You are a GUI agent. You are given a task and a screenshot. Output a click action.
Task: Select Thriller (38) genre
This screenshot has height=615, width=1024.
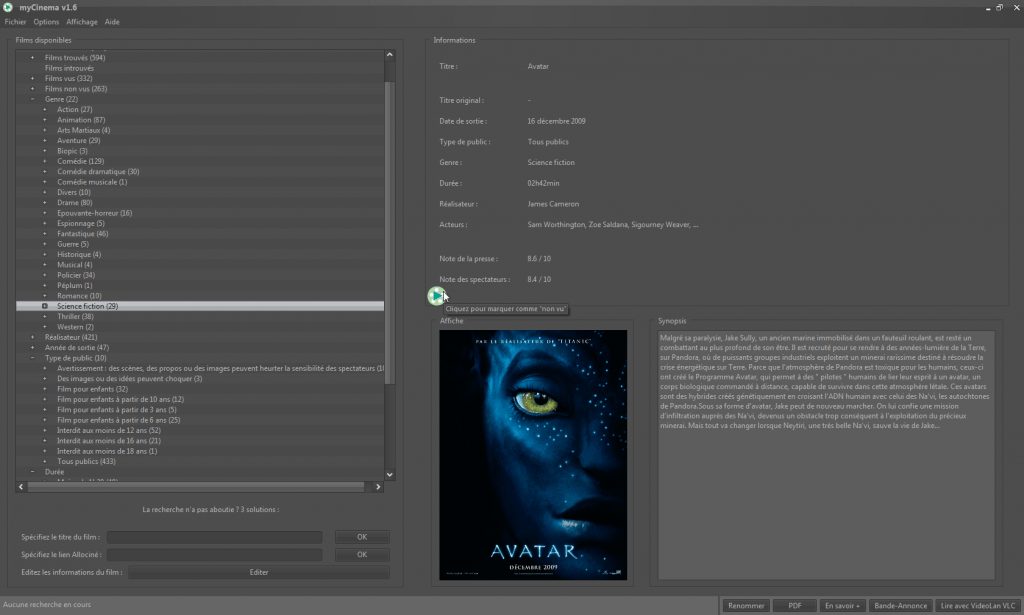[x=75, y=317]
